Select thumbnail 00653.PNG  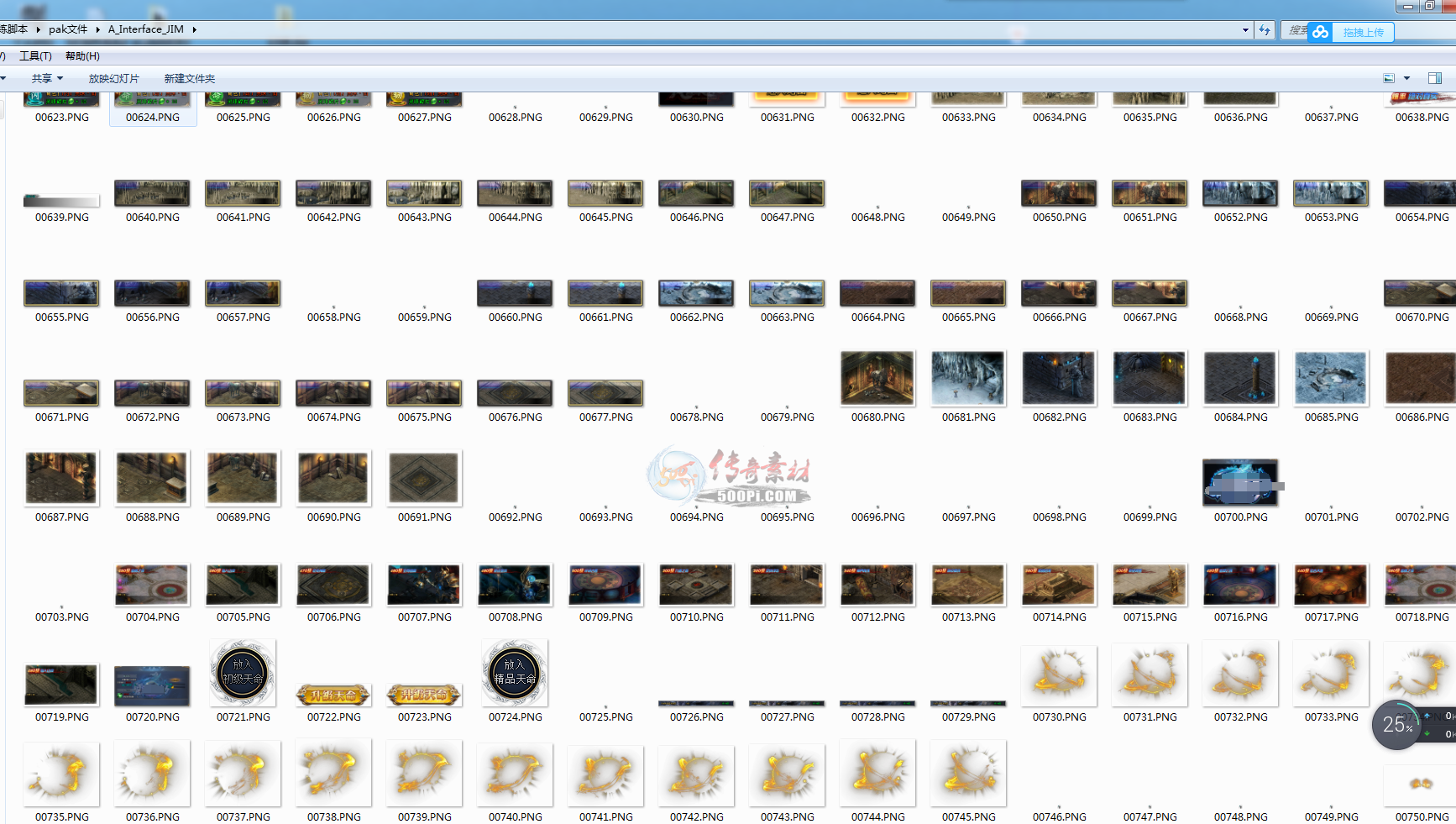click(x=1331, y=193)
